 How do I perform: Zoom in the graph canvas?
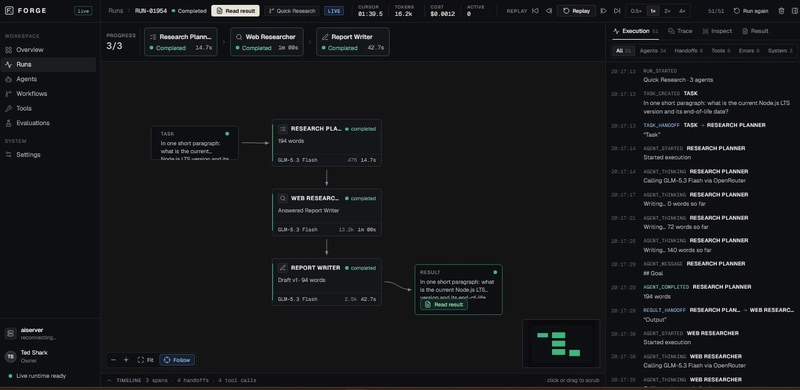126,360
